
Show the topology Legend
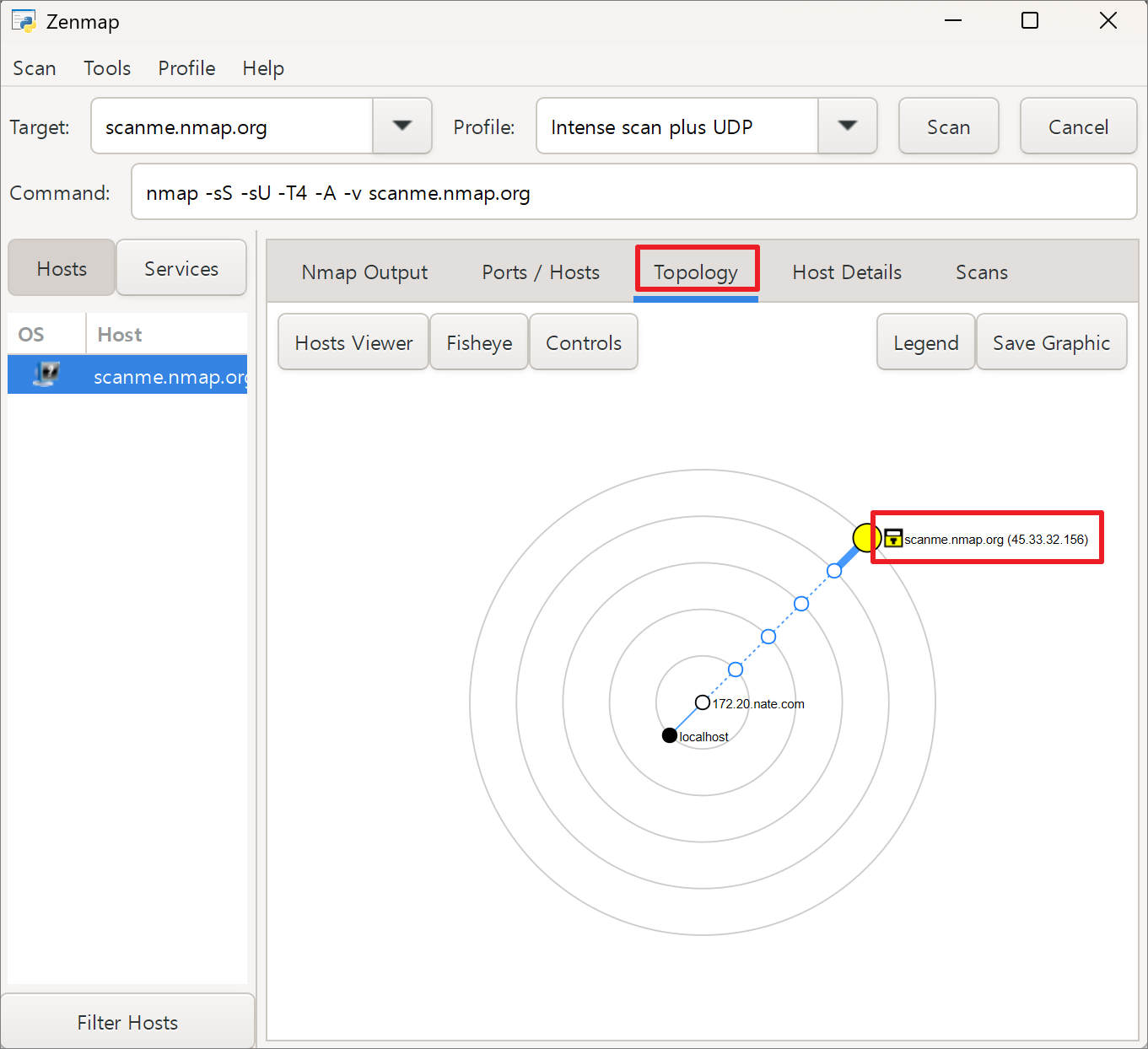click(x=926, y=342)
